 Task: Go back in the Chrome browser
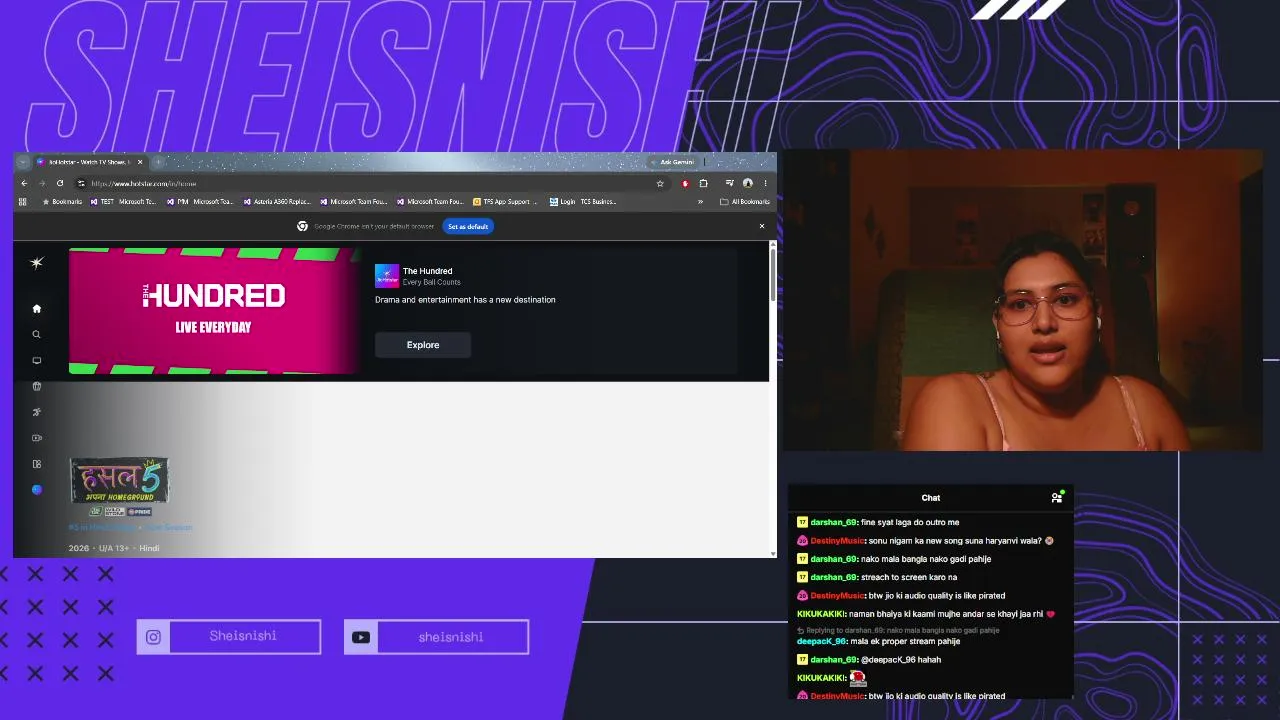tap(24, 184)
